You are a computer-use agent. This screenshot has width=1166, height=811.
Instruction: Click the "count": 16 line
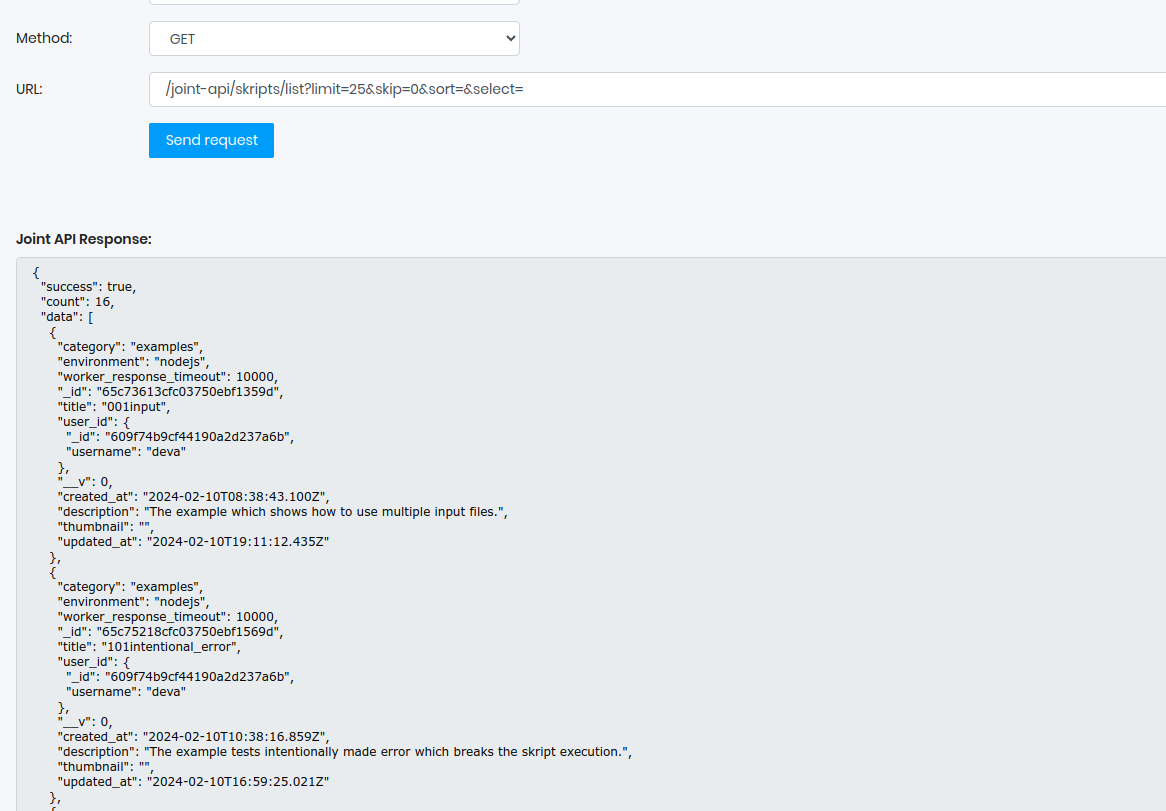(77, 302)
